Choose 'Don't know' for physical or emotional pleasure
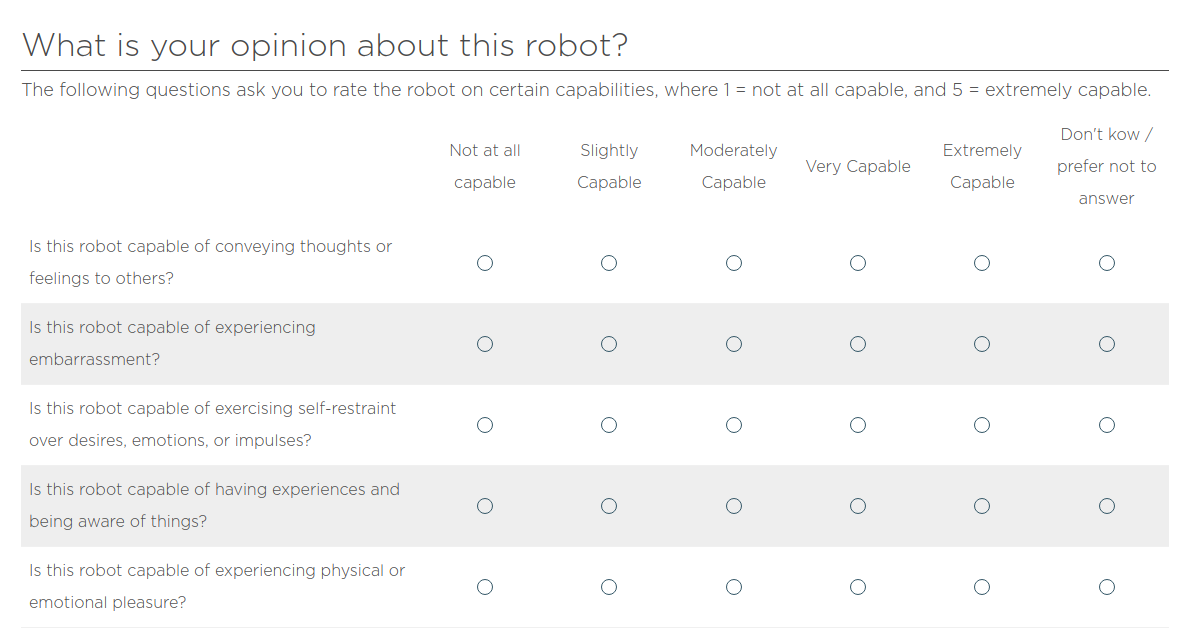 coord(1106,587)
